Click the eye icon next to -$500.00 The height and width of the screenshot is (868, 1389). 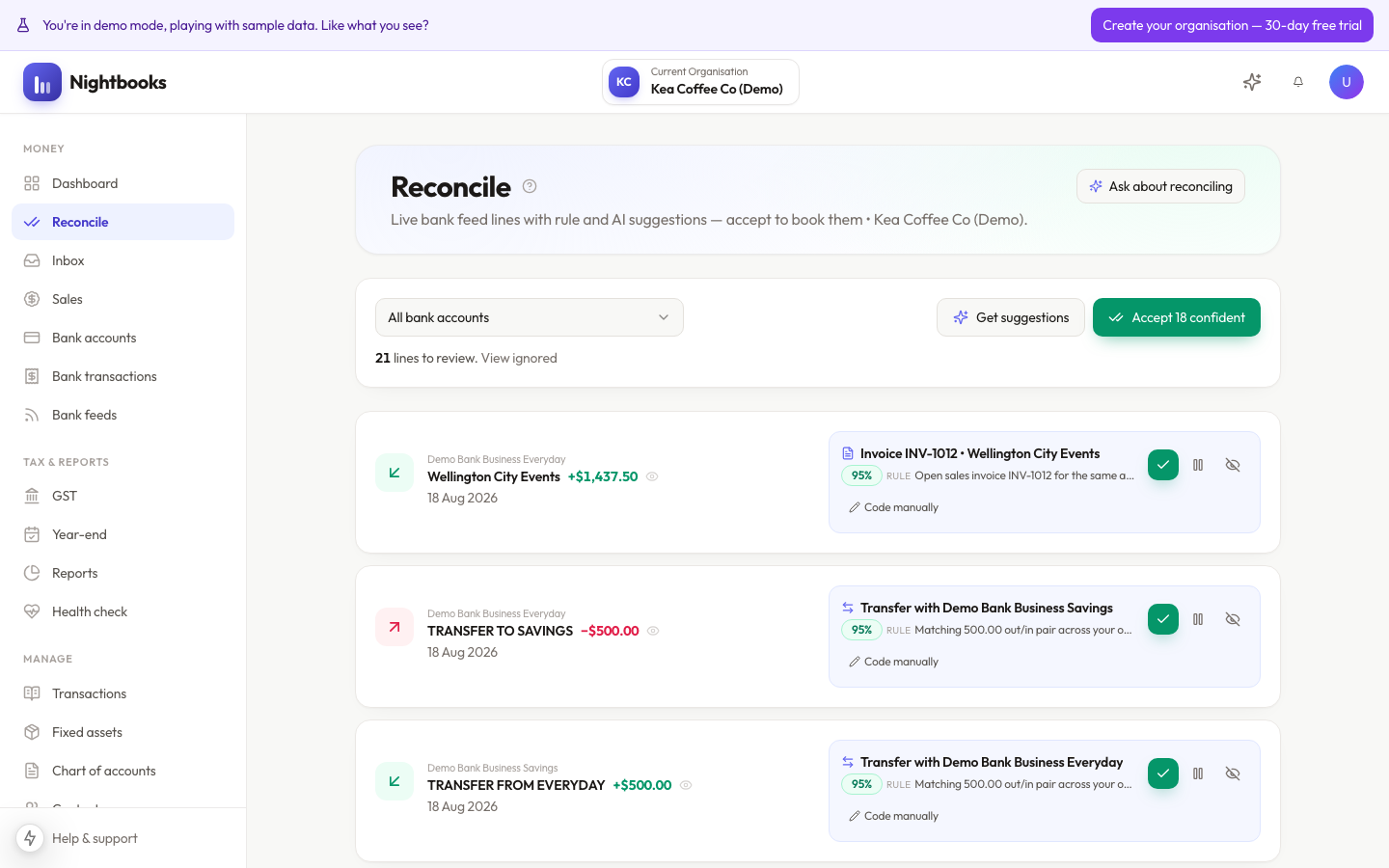pyautogui.click(x=653, y=631)
